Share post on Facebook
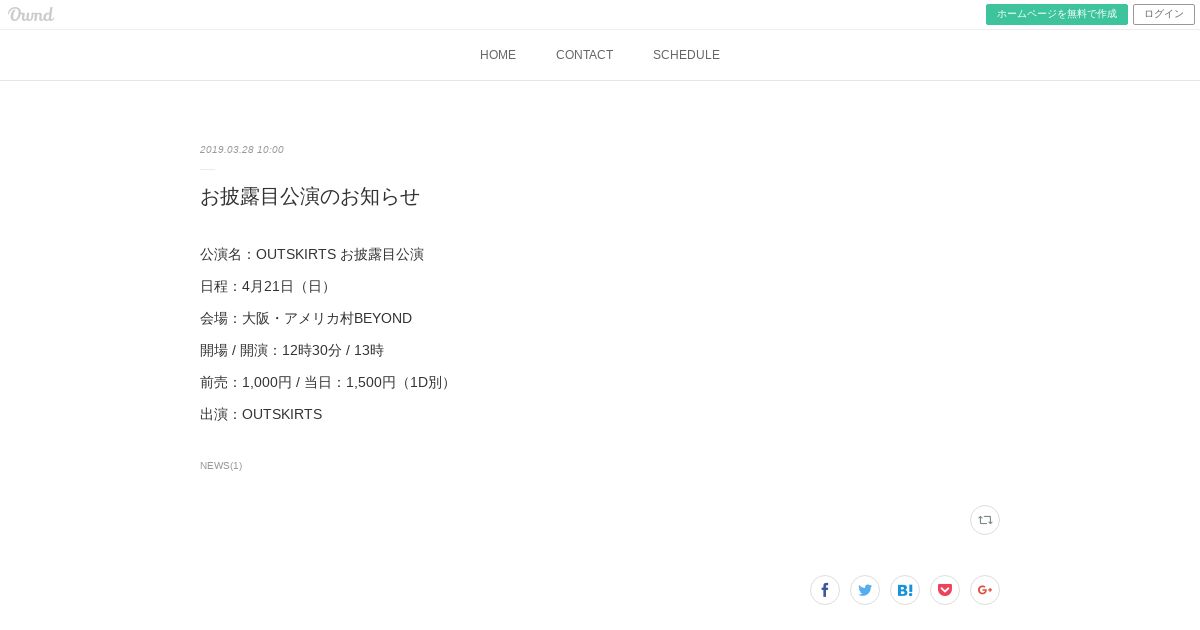 [825, 590]
